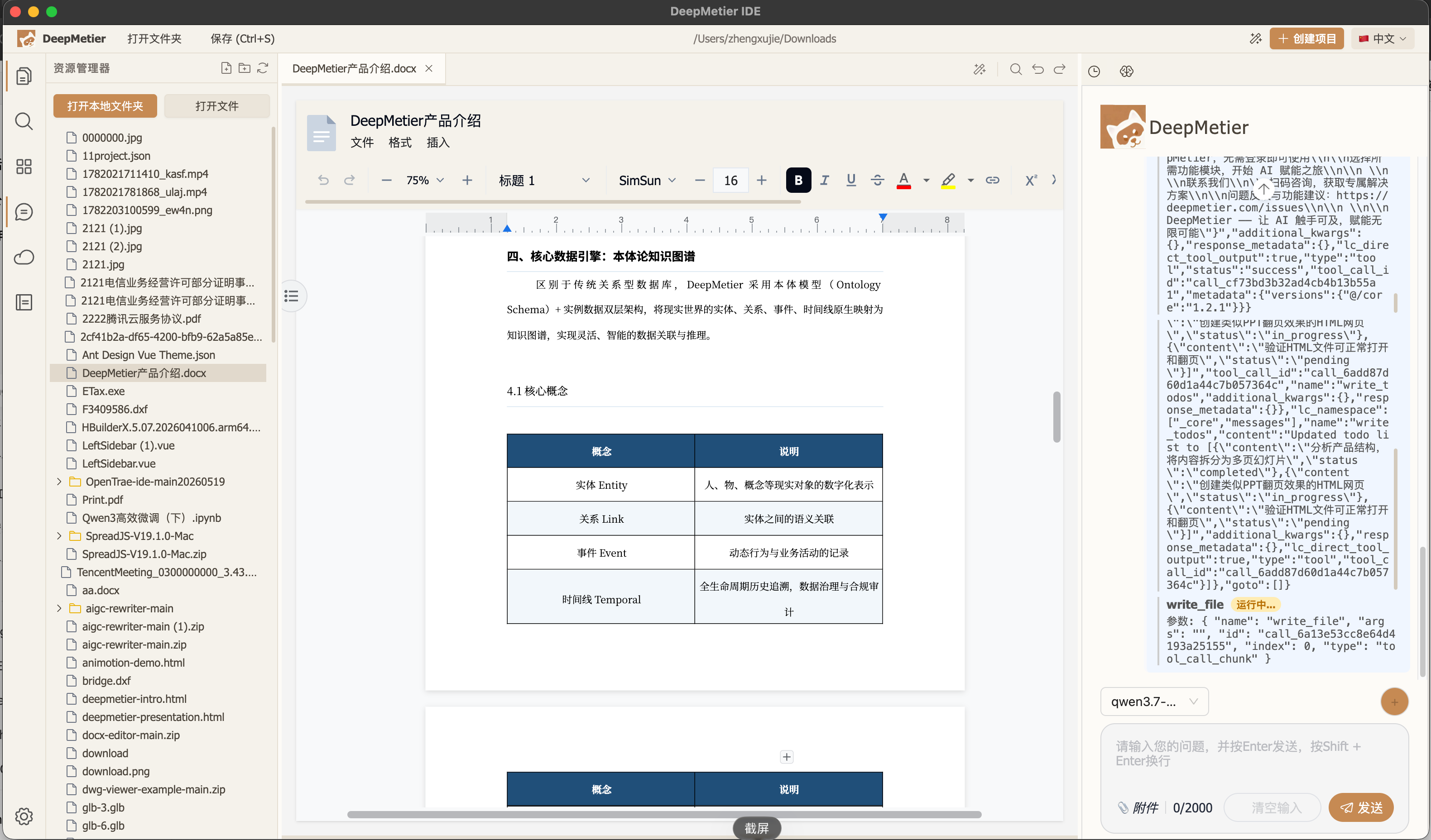Open the 文件 menu of the document

(x=362, y=143)
